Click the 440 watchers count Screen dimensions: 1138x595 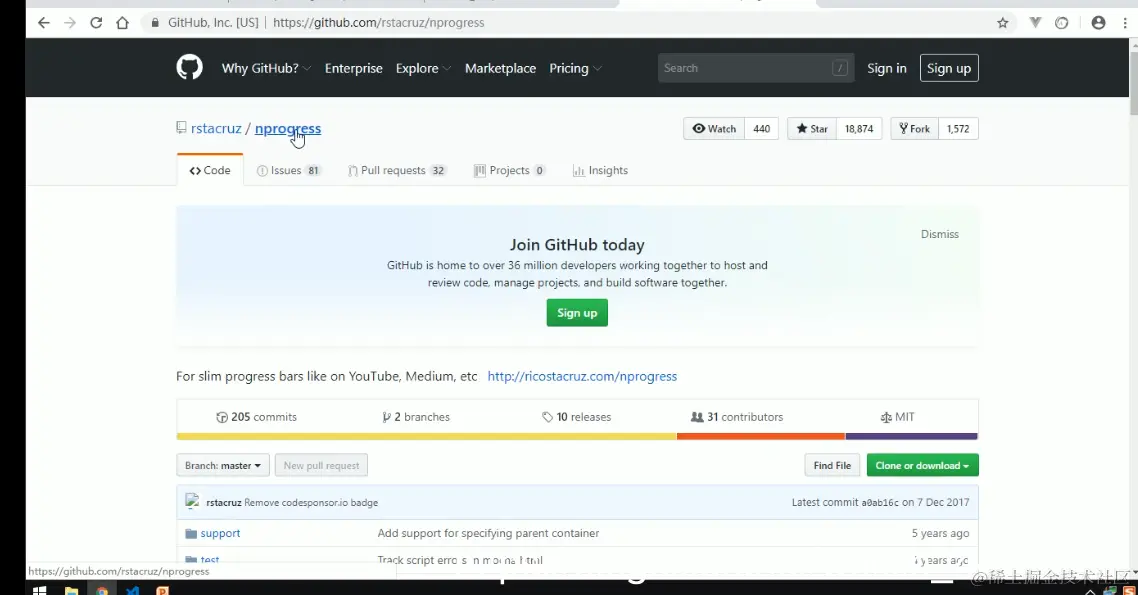[x=761, y=128]
